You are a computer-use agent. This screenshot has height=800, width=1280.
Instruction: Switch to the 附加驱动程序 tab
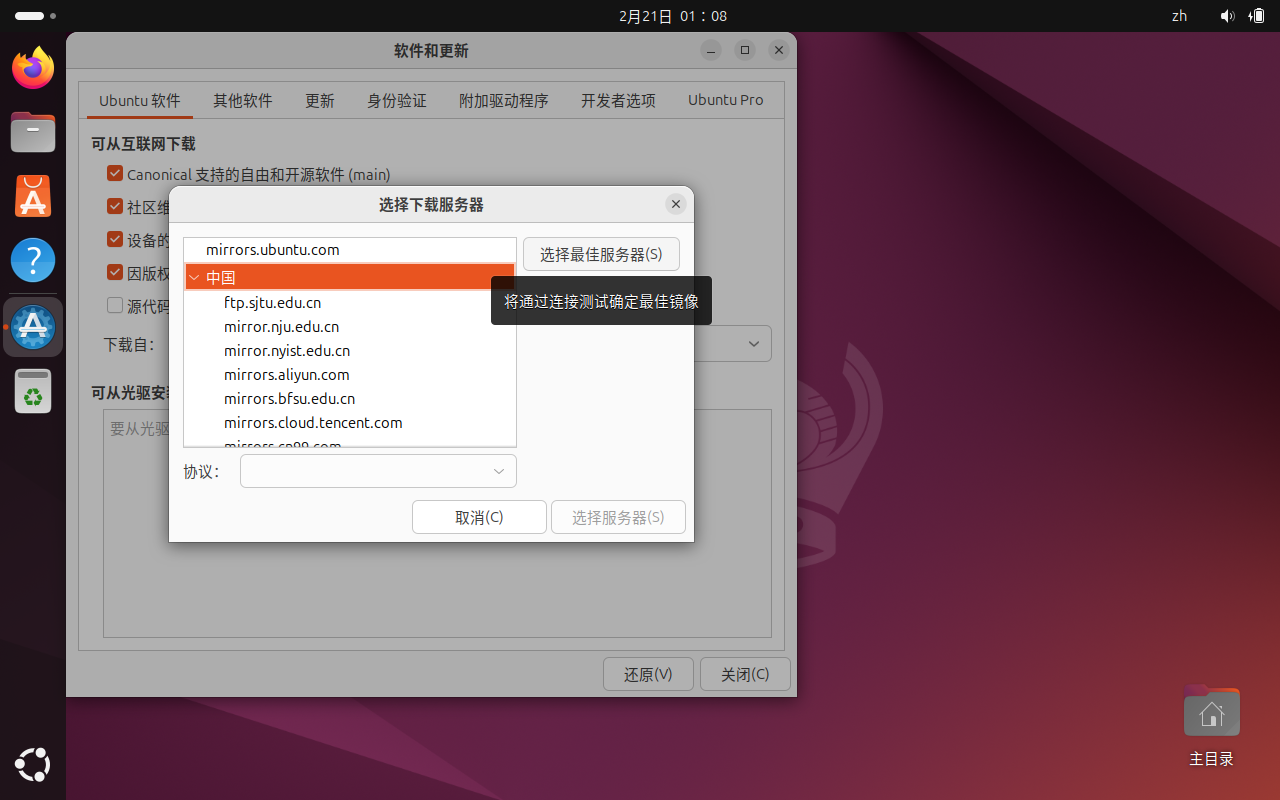503,101
